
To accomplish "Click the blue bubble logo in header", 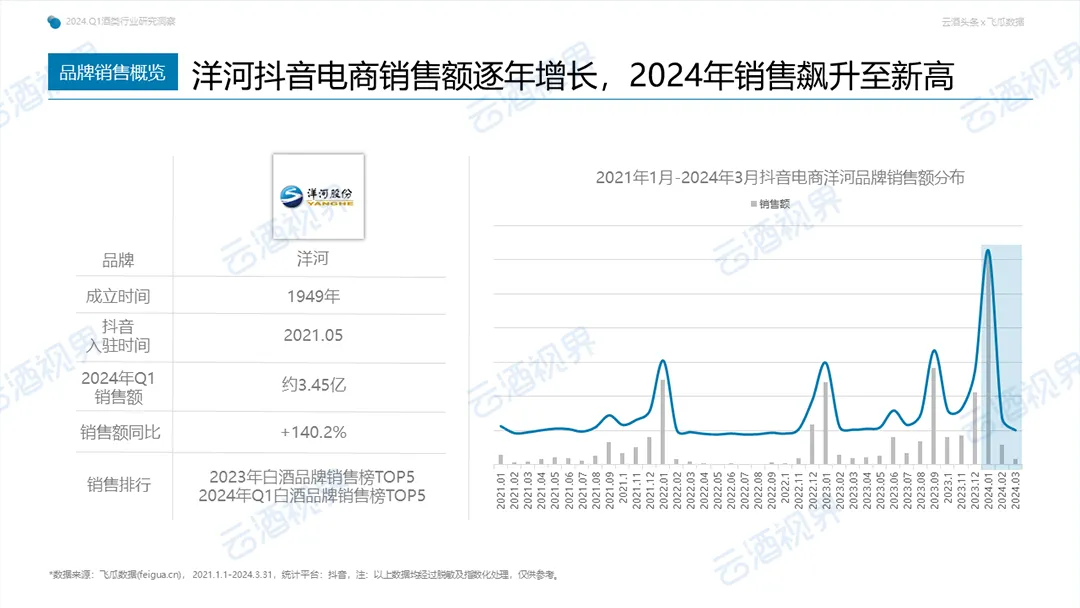I will tap(54, 22).
